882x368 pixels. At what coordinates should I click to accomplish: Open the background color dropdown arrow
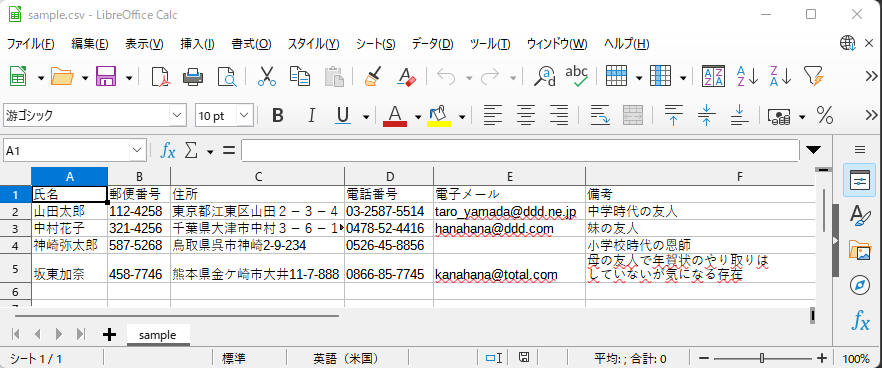tap(462, 117)
